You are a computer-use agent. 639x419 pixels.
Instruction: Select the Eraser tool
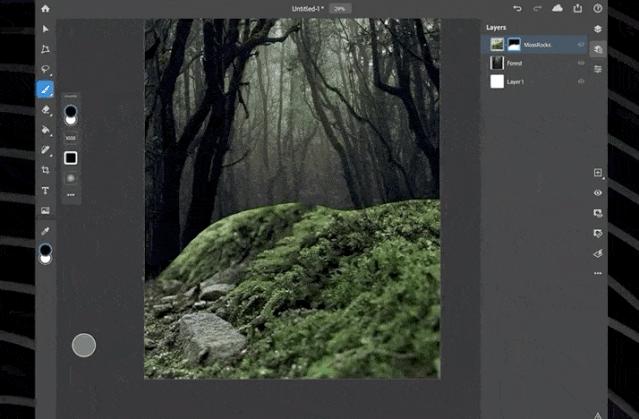point(45,110)
